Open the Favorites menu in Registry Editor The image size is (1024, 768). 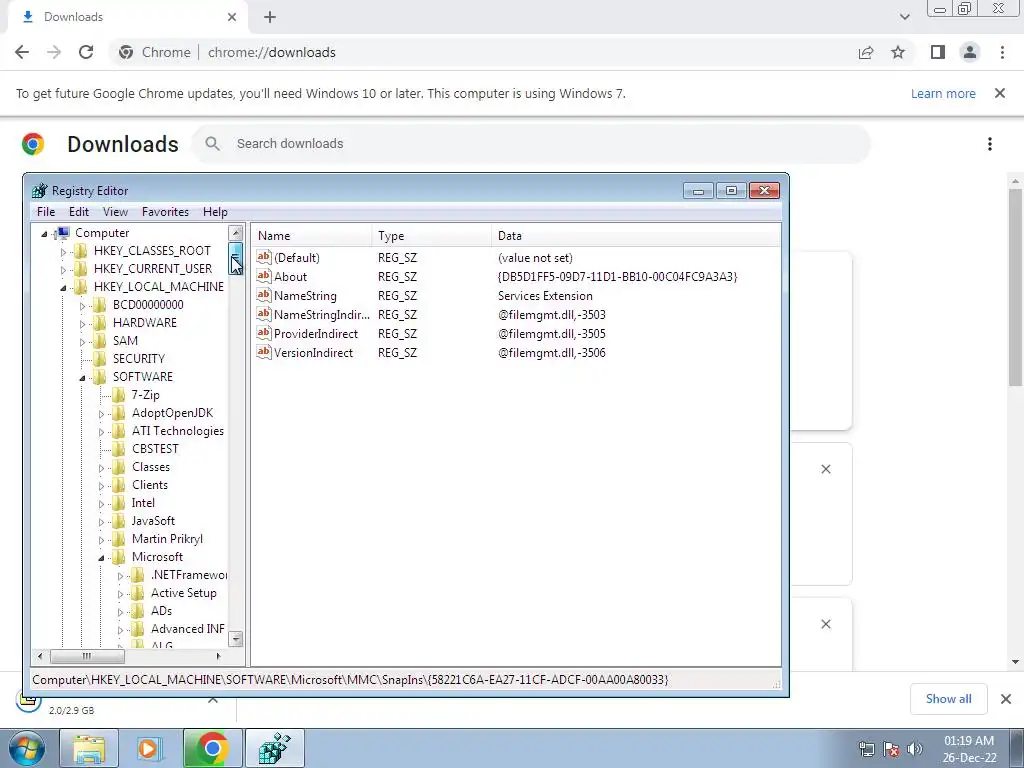[x=165, y=212]
